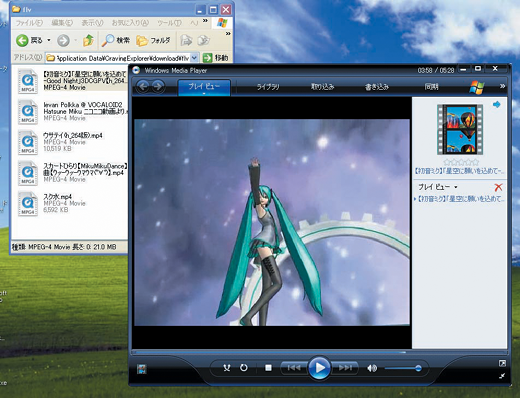Click the Media Player forward navigation arrow
The image size is (520, 398).
point(158,87)
